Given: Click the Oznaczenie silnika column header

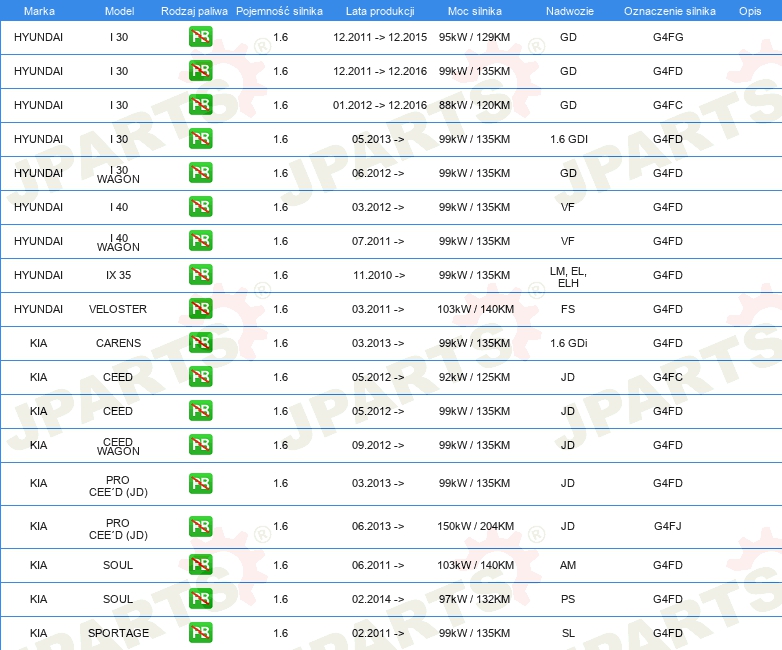Looking at the screenshot, I should (669, 10).
